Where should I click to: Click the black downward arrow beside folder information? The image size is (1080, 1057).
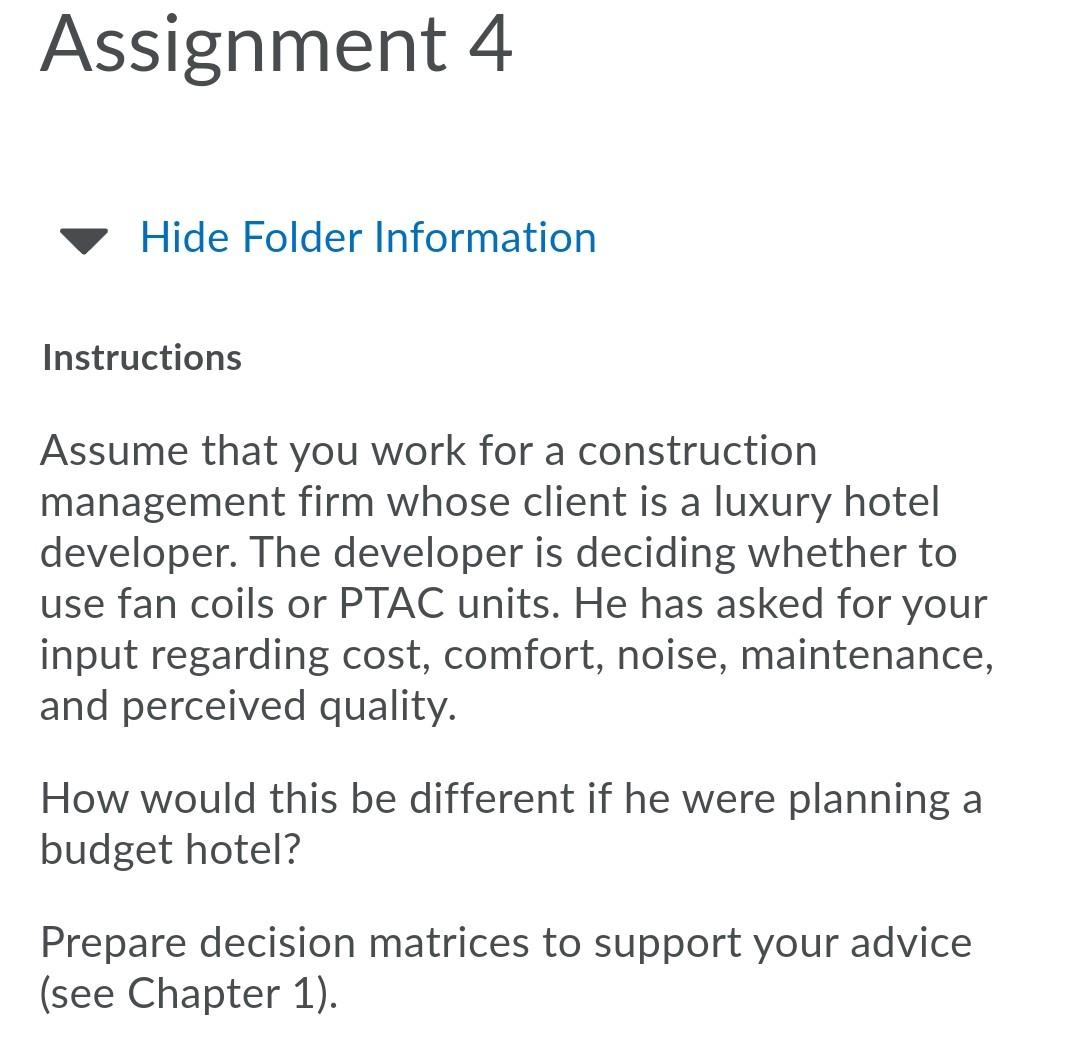tap(85, 239)
